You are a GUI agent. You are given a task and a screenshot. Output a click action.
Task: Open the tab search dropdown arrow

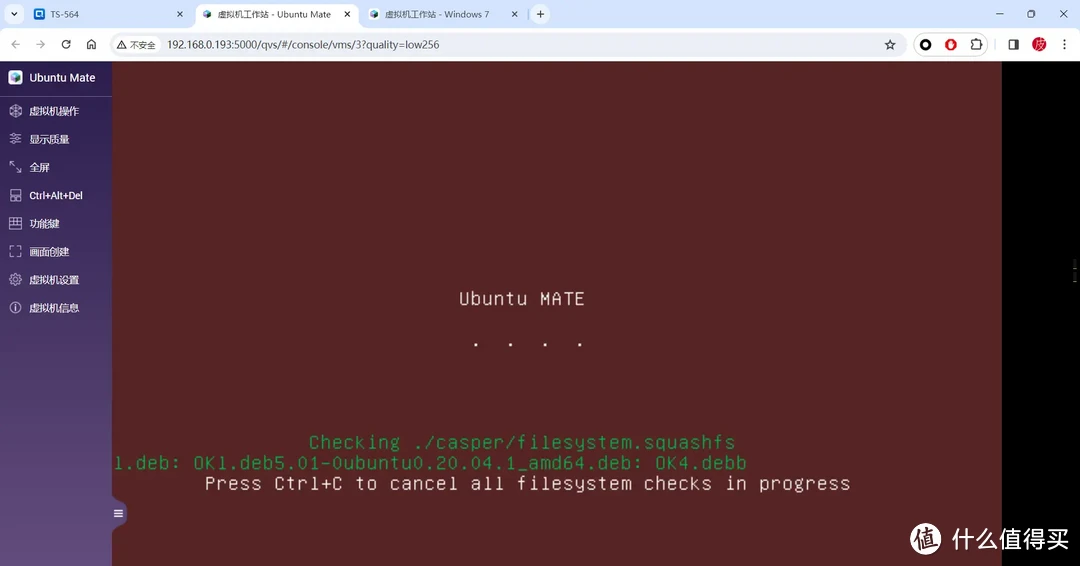click(x=14, y=14)
